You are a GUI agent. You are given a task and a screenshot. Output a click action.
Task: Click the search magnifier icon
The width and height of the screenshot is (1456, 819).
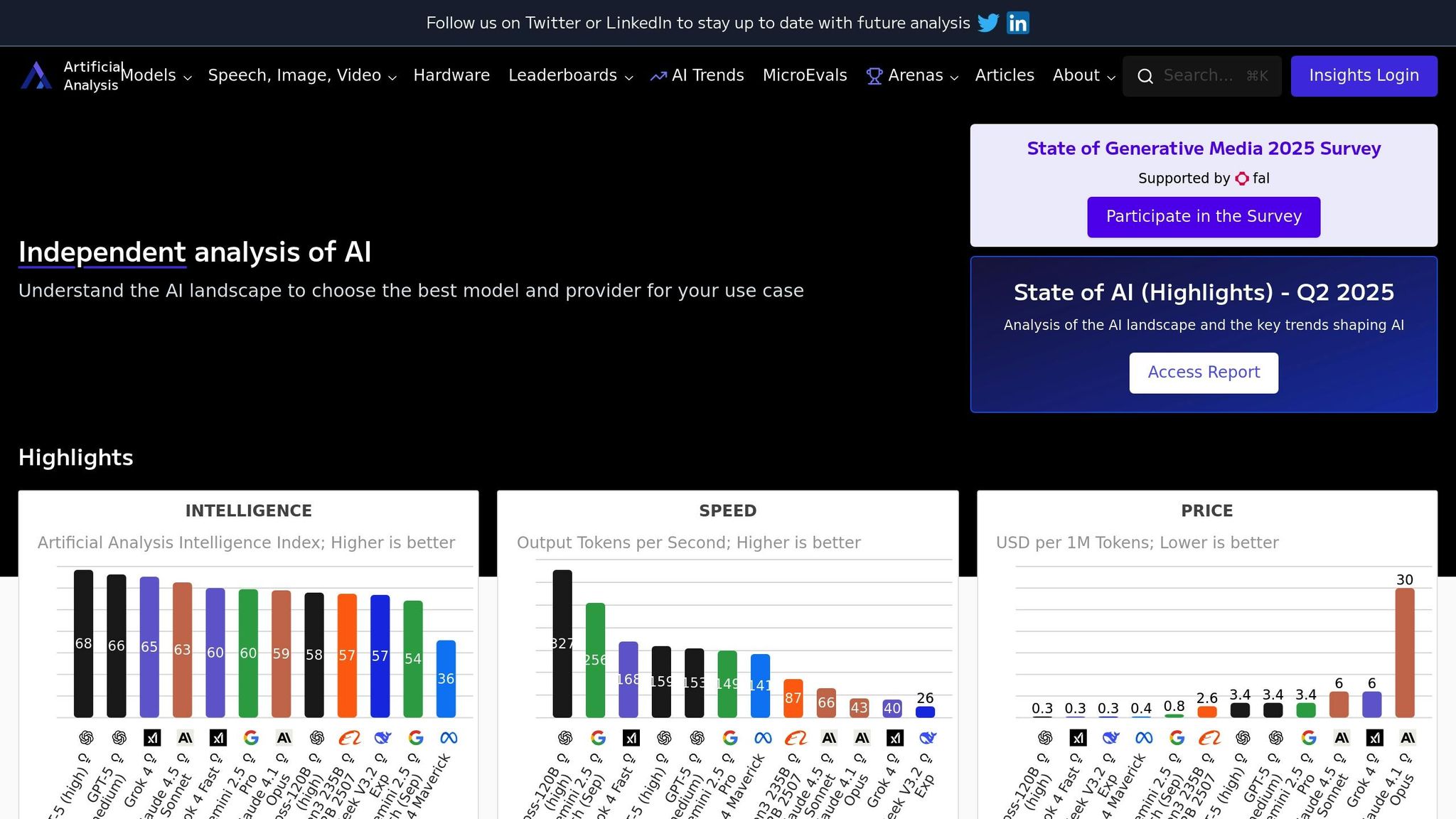click(1145, 76)
